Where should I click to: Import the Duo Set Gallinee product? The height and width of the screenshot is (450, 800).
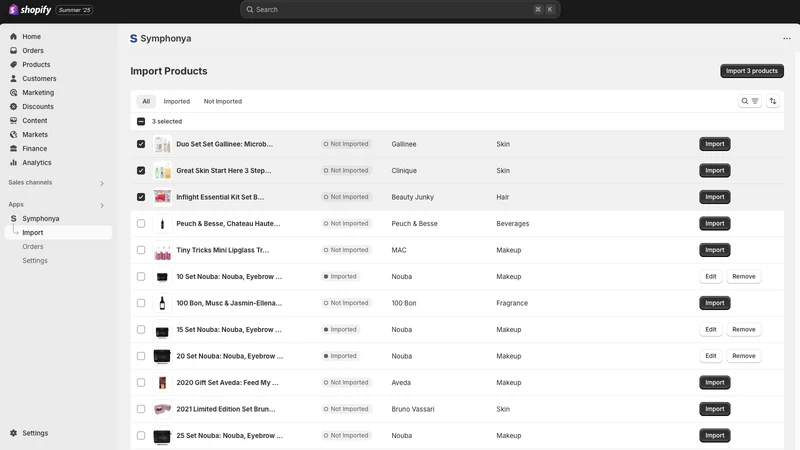click(715, 144)
